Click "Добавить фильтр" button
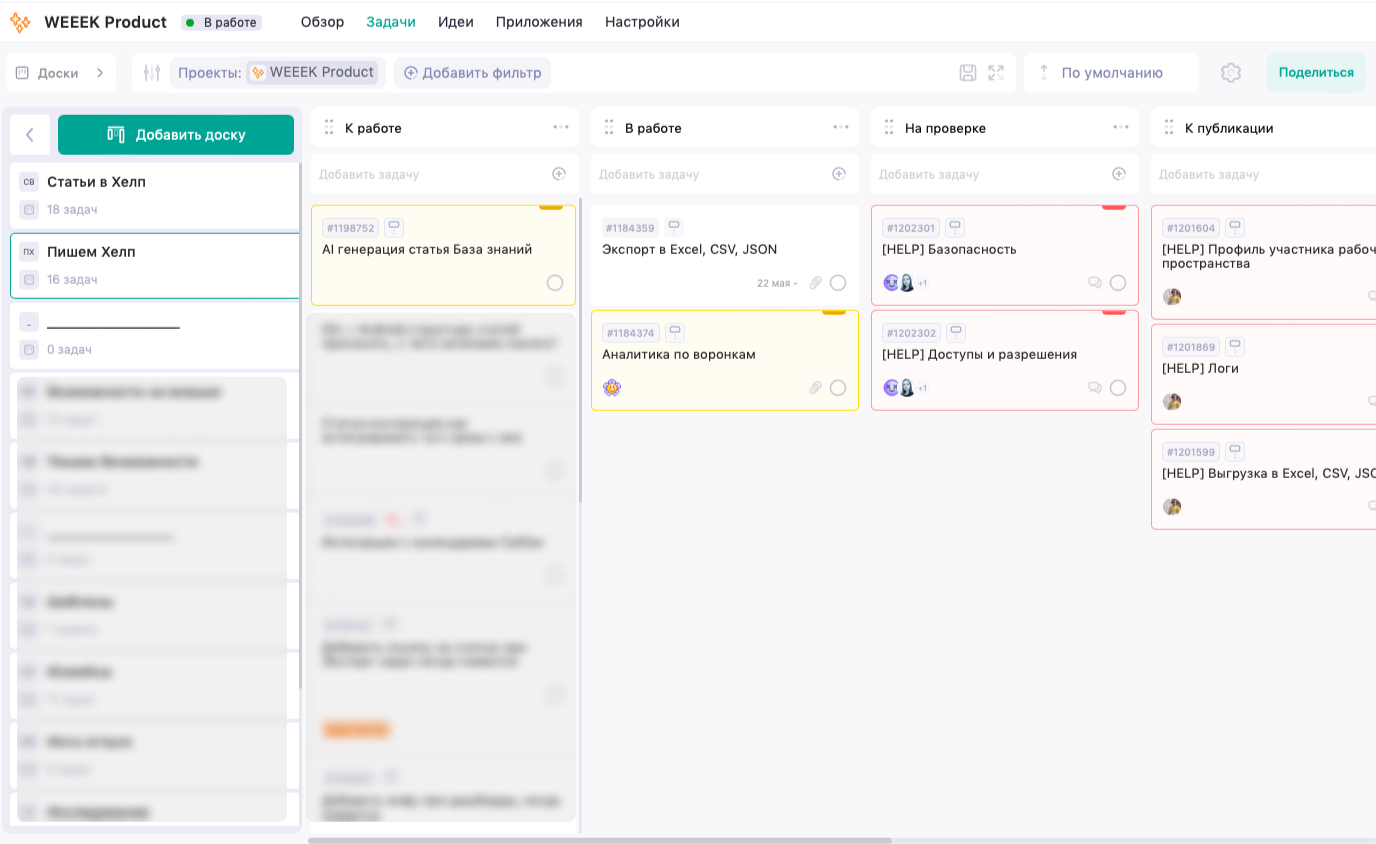1376x844 pixels. (472, 73)
